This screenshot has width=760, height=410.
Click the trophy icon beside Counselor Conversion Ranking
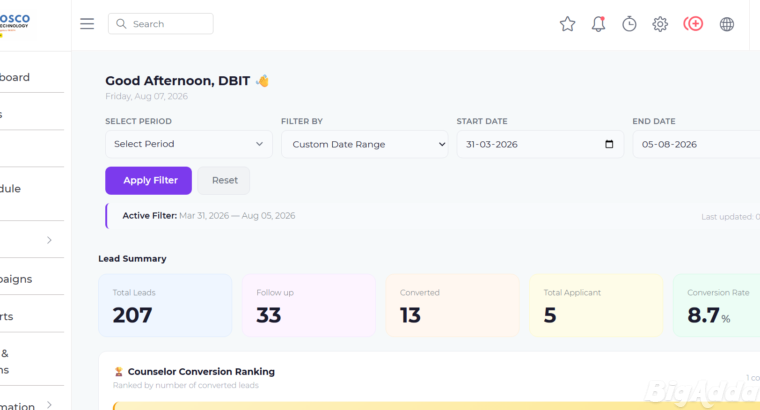118,372
